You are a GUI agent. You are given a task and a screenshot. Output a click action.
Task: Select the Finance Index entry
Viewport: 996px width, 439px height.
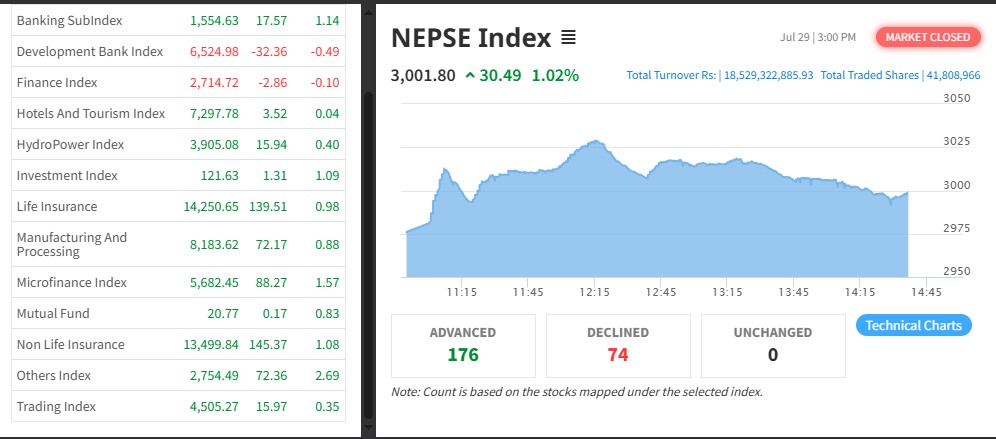click(x=56, y=82)
